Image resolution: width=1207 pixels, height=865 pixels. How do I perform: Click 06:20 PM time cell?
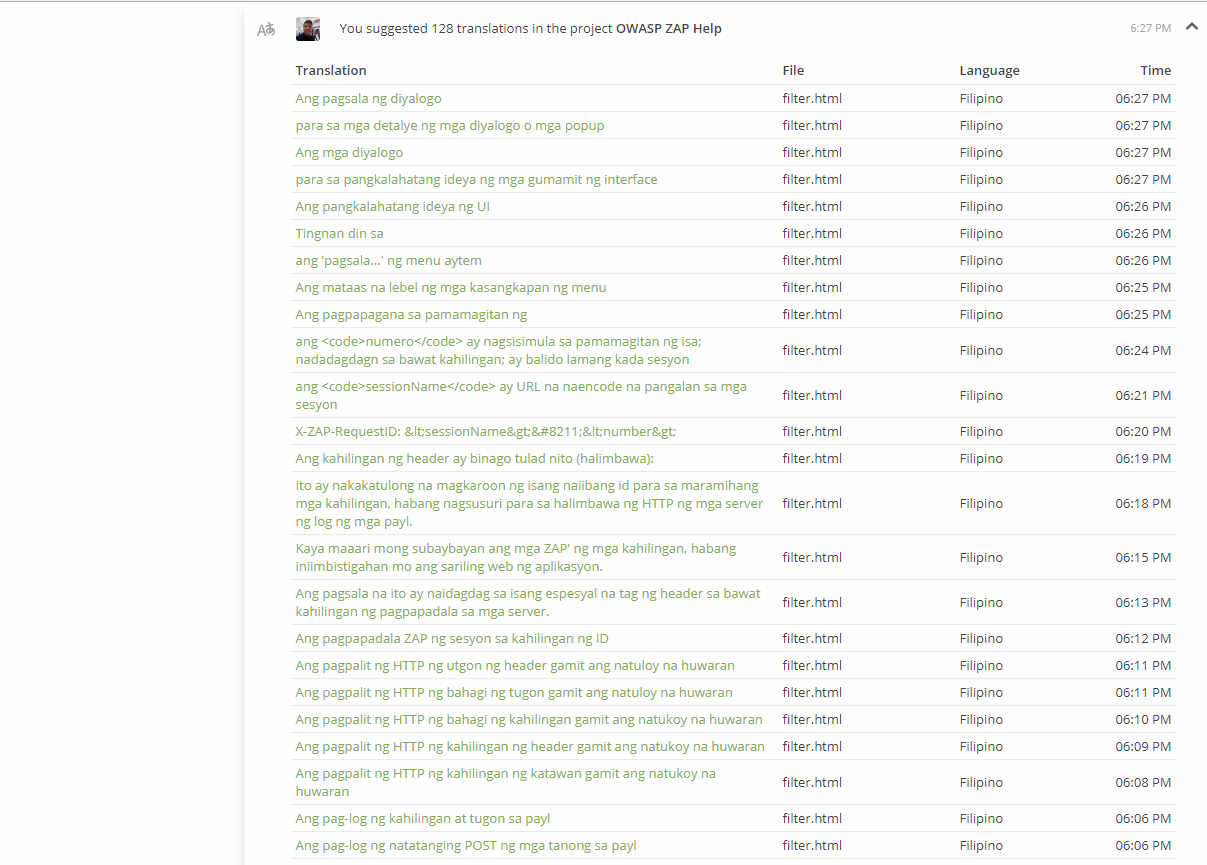1143,431
